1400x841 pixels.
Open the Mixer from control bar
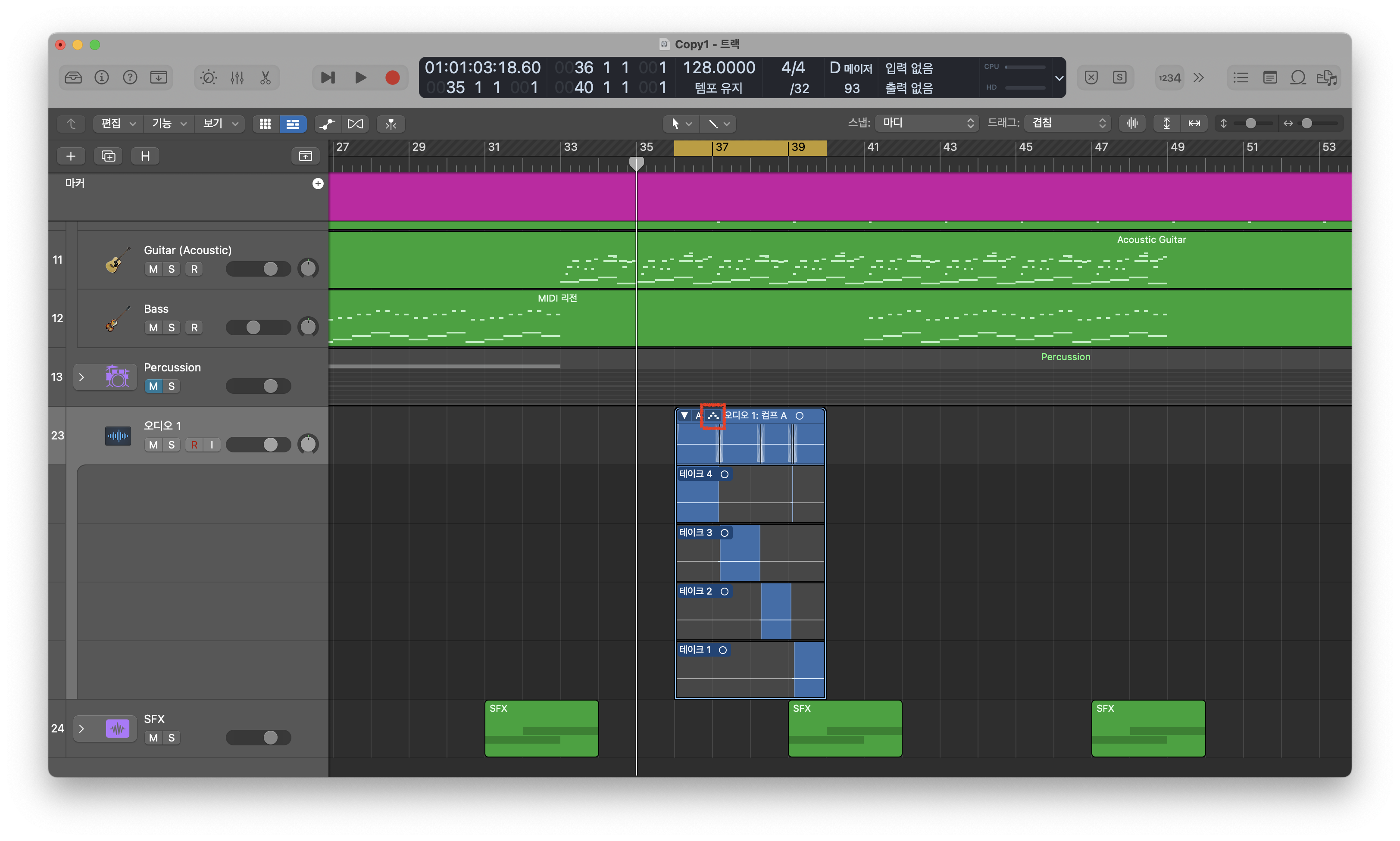tap(237, 78)
